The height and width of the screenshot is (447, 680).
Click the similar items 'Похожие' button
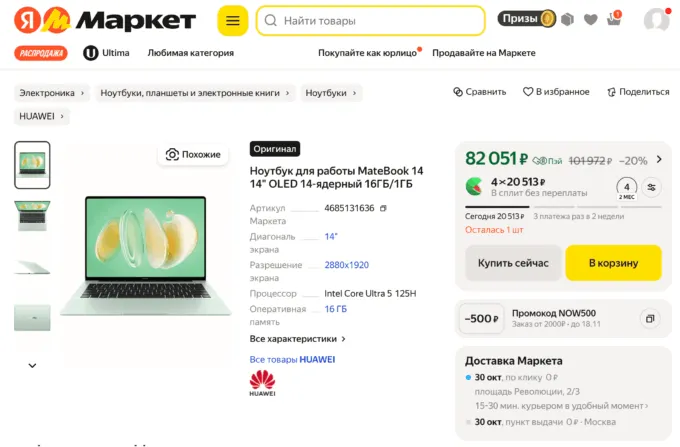(x=193, y=154)
